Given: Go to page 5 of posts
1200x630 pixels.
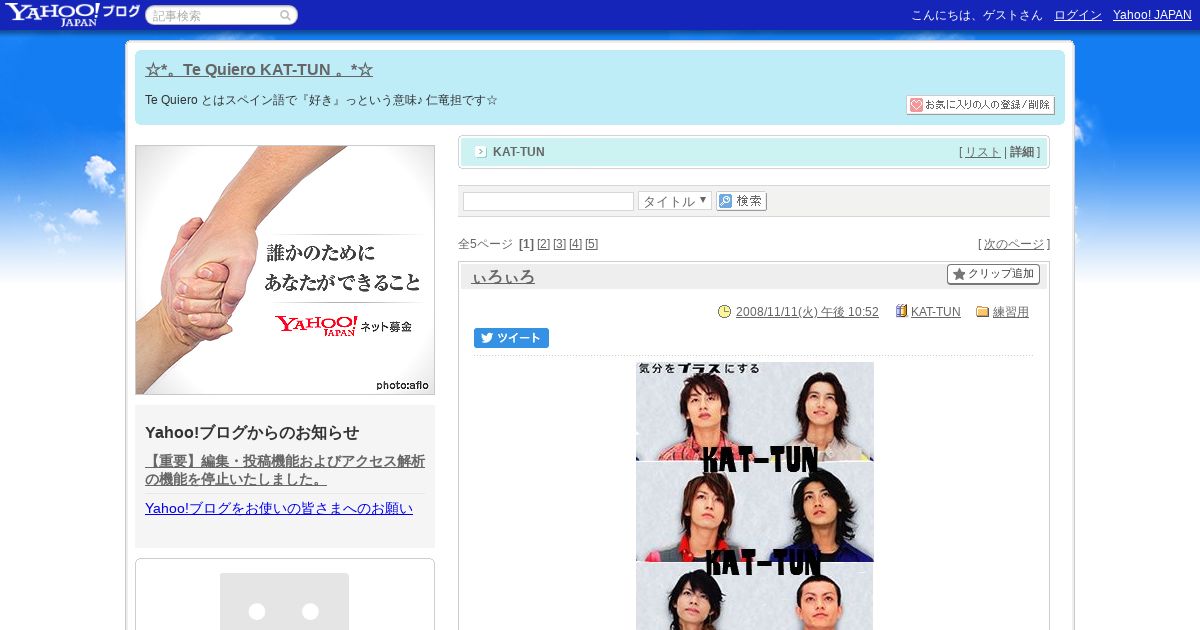Looking at the screenshot, I should click(x=591, y=244).
